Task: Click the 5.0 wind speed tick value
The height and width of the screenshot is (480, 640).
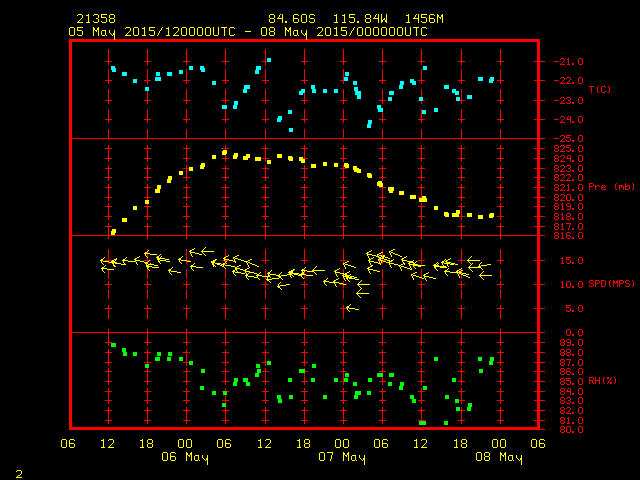Action: pos(574,309)
